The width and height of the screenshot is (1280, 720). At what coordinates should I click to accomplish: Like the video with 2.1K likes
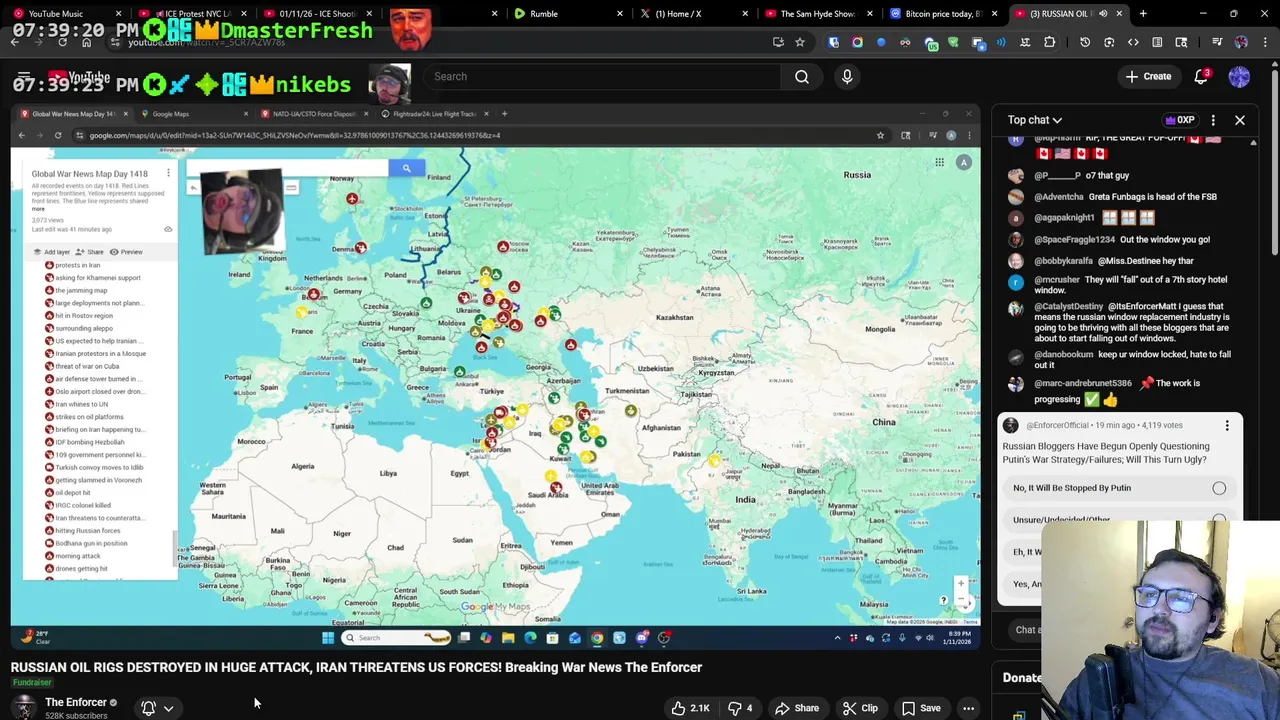click(x=690, y=708)
